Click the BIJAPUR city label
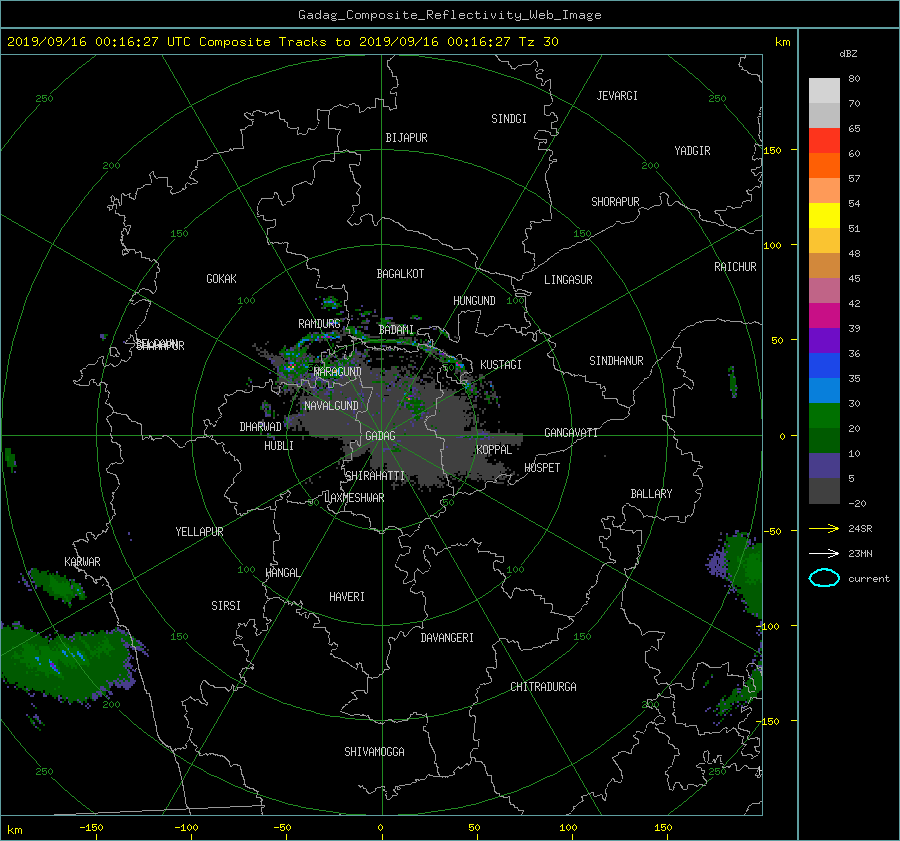The width and height of the screenshot is (900, 841). [406, 138]
